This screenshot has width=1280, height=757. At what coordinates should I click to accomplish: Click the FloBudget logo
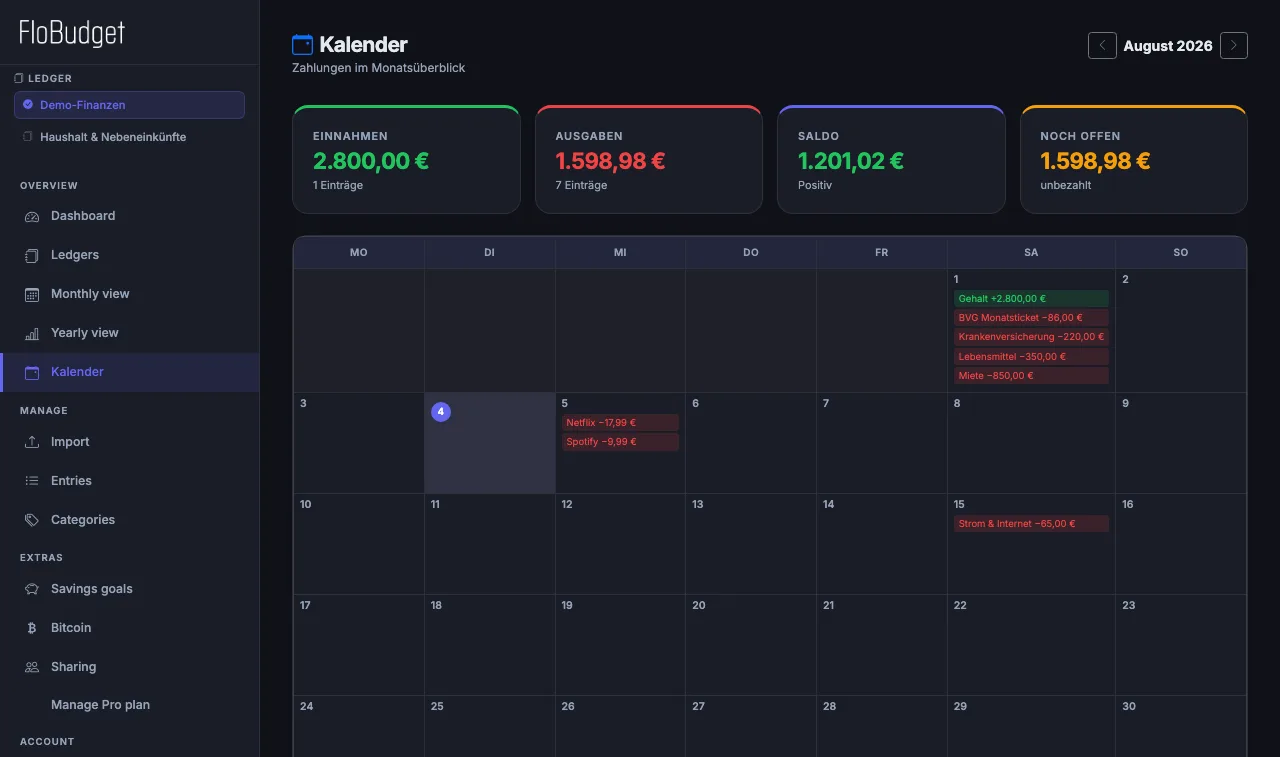pos(72,33)
